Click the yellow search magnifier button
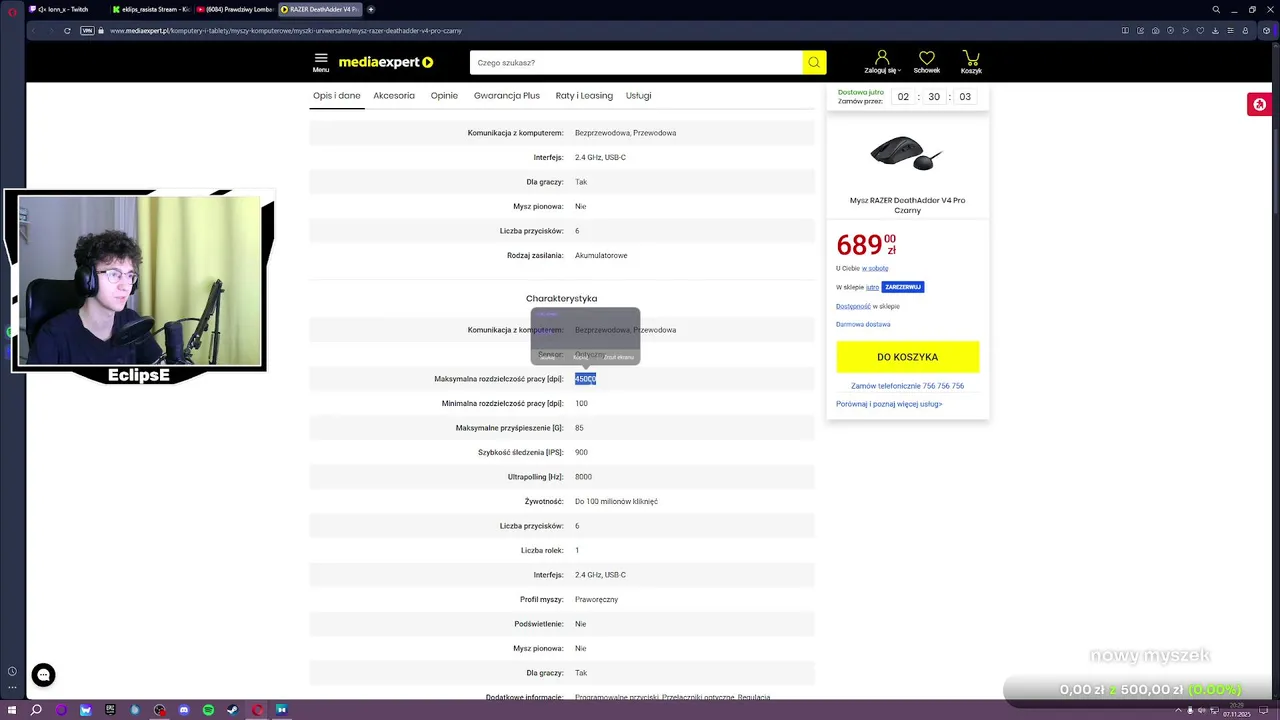 coord(814,62)
